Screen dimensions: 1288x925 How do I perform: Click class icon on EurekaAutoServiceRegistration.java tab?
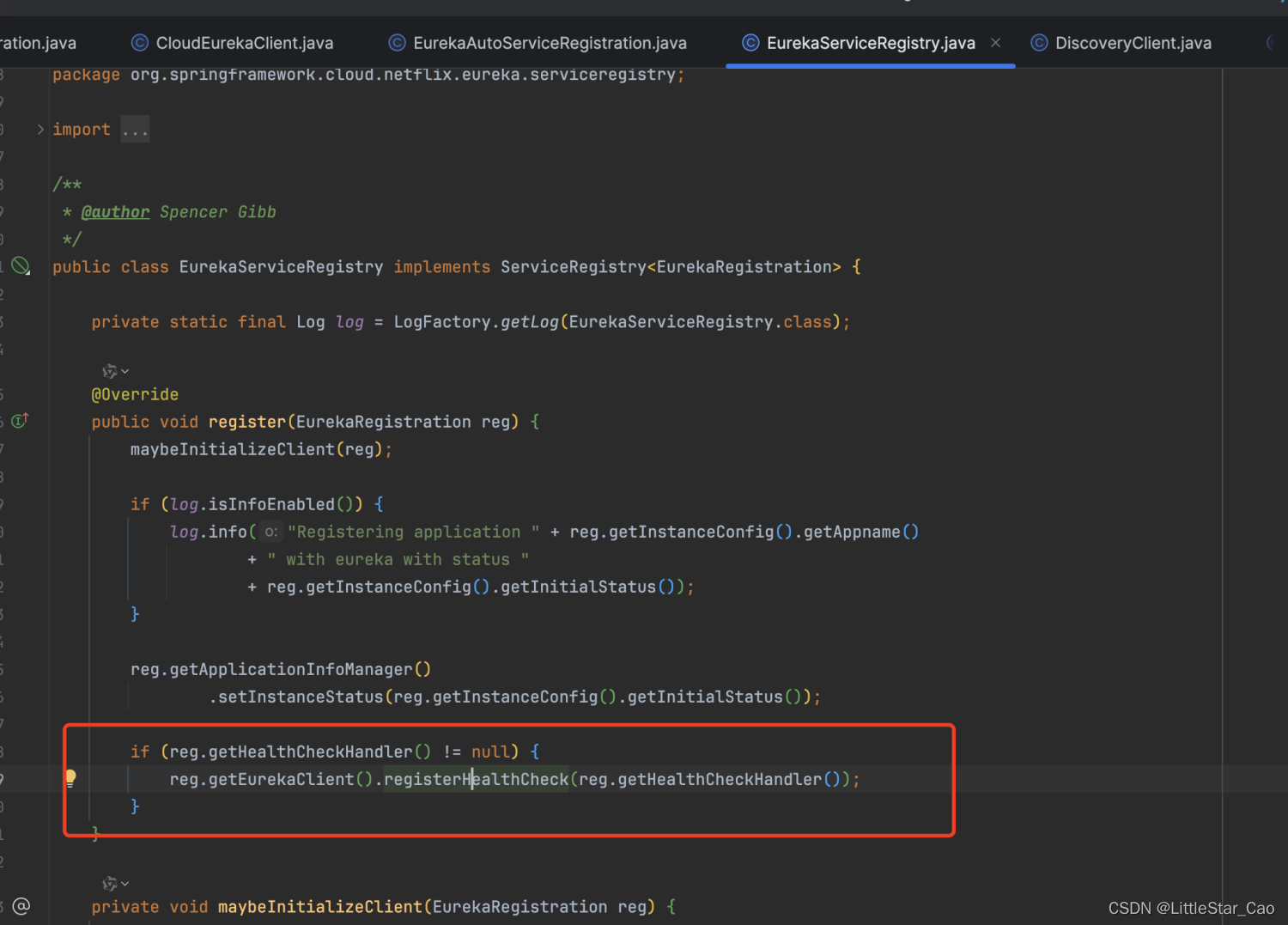(397, 42)
